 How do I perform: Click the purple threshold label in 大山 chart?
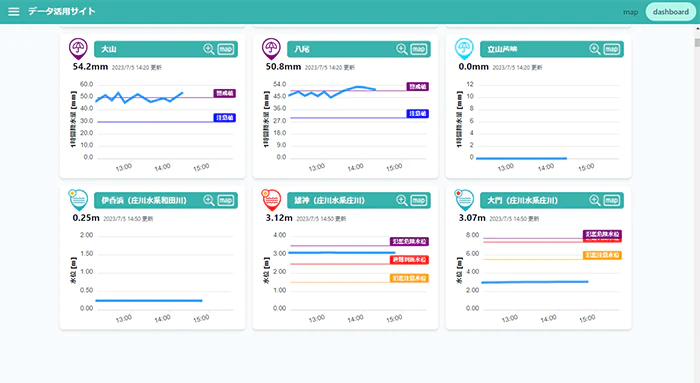click(224, 93)
